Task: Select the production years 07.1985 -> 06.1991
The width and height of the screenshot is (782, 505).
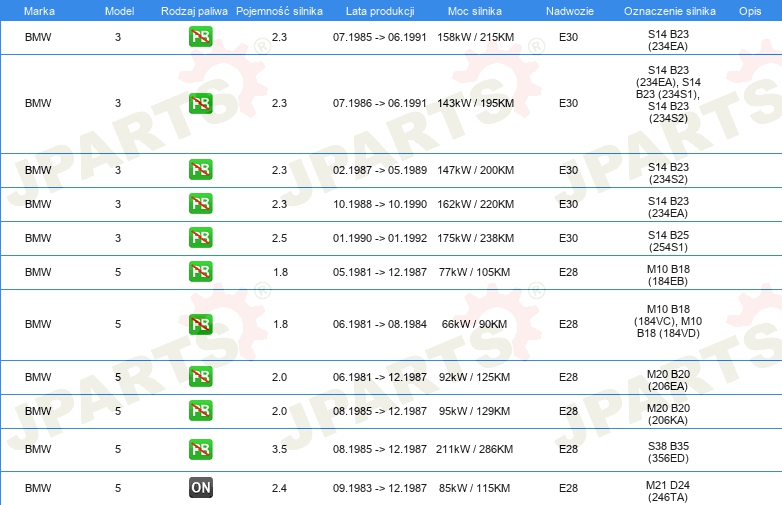Action: [380, 37]
